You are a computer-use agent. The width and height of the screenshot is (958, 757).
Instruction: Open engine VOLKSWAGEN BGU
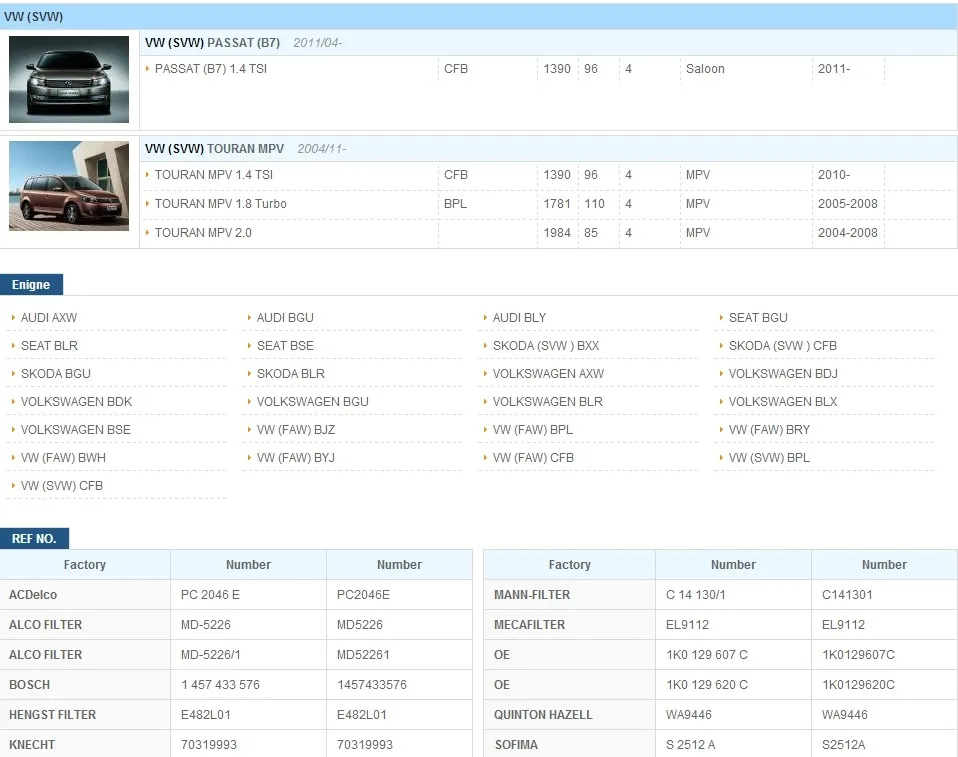tap(313, 402)
